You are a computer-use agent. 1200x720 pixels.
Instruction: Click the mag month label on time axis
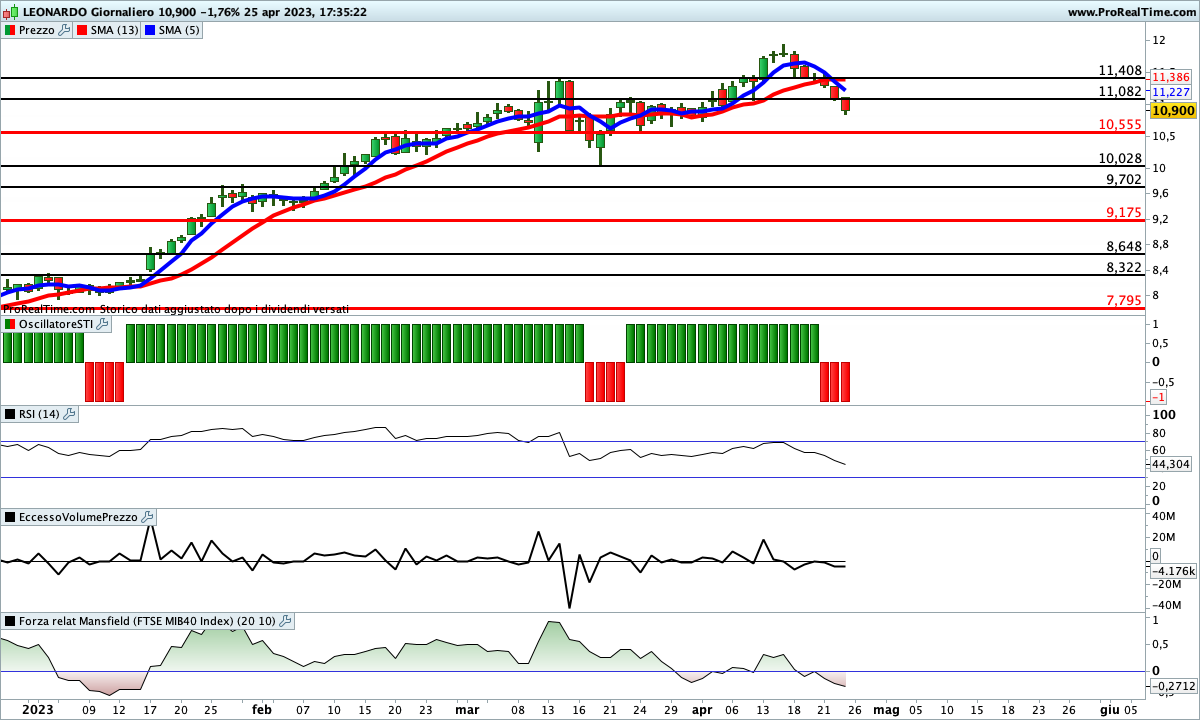(886, 710)
